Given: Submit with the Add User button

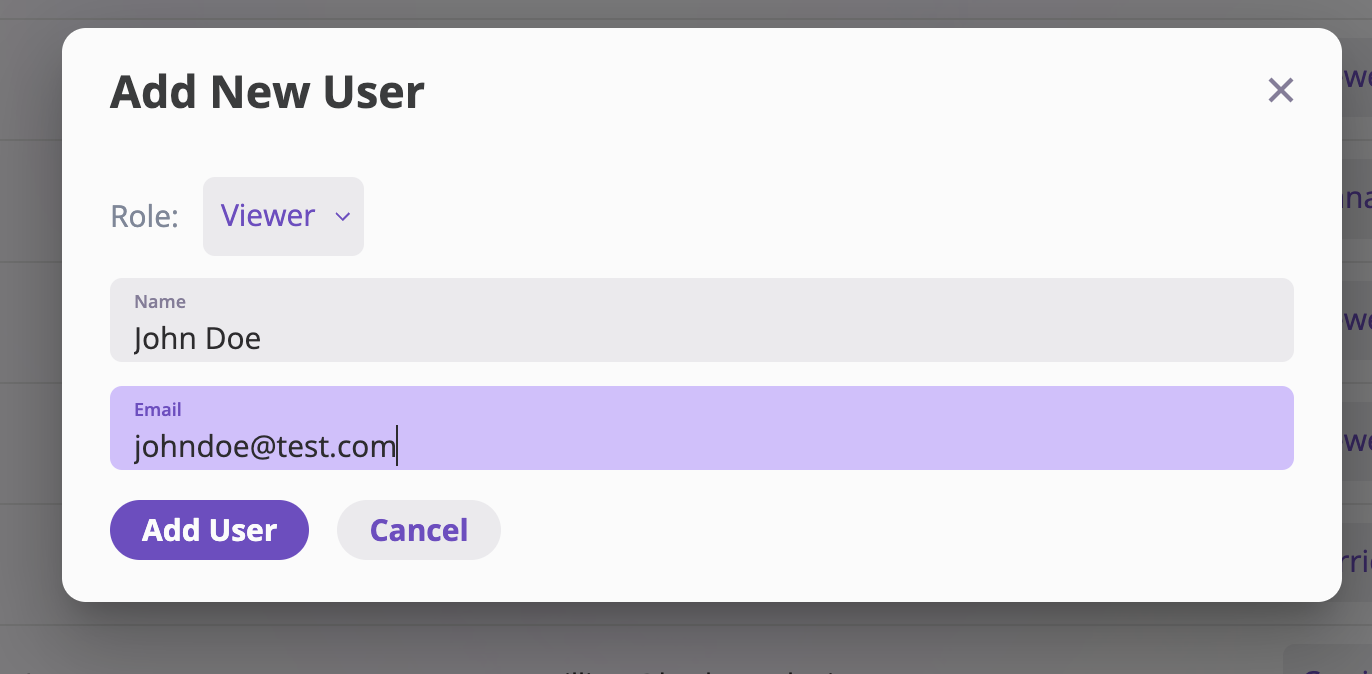Looking at the screenshot, I should pyautogui.click(x=209, y=530).
